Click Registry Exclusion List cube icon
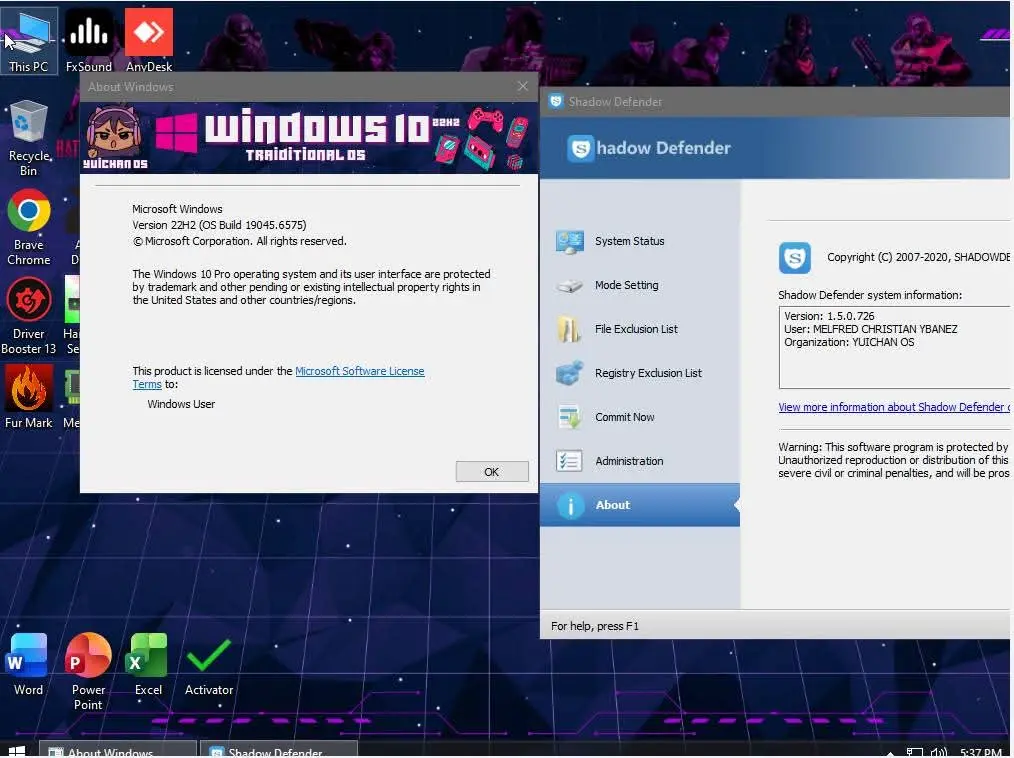This screenshot has height=758, width=1014. (570, 373)
